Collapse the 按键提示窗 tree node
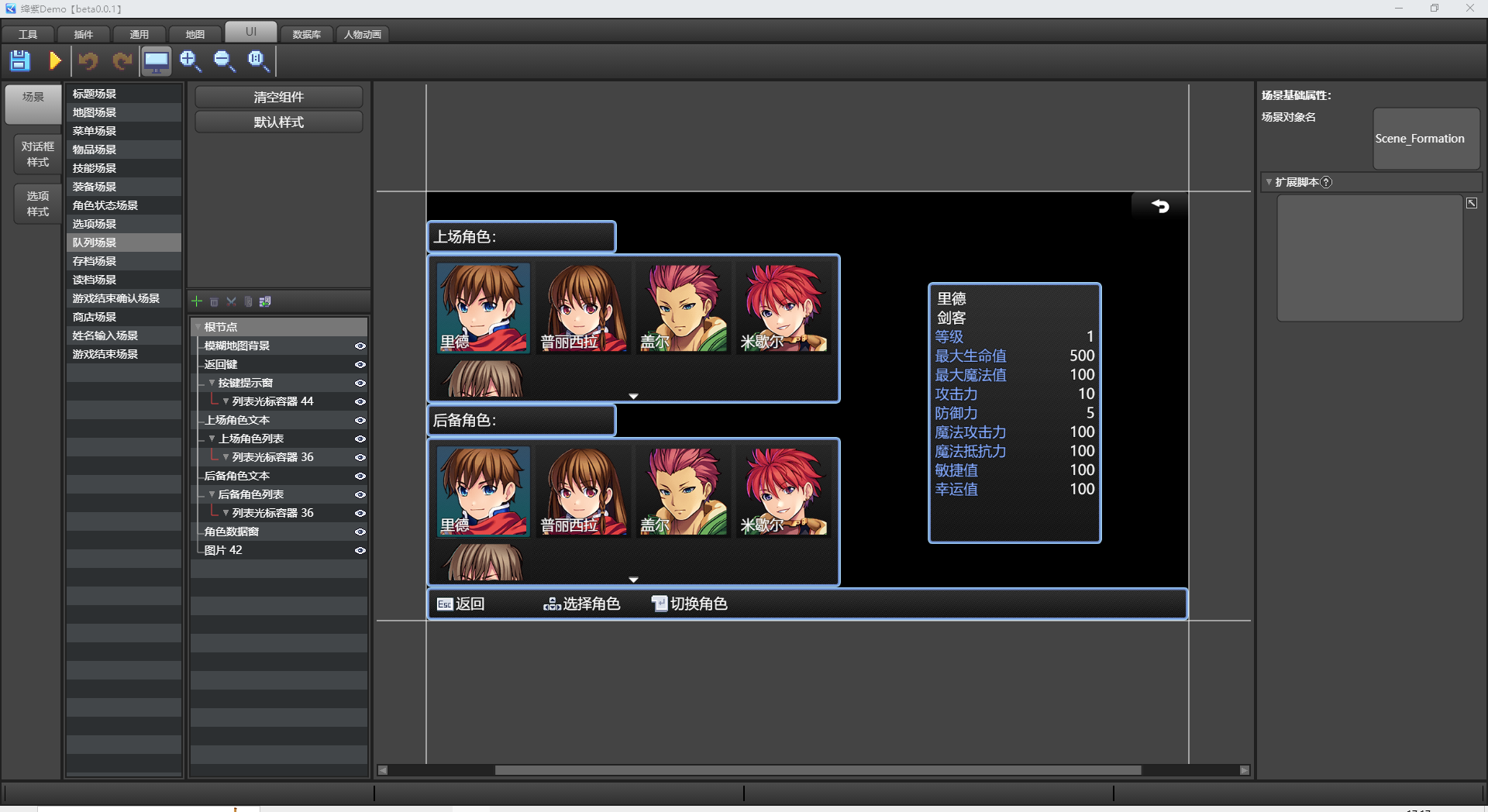Image resolution: width=1488 pixels, height=812 pixels. click(212, 383)
